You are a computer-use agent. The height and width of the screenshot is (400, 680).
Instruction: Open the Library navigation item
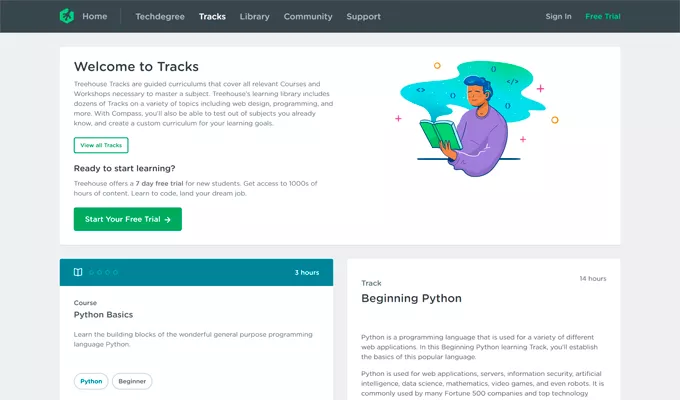click(x=255, y=16)
